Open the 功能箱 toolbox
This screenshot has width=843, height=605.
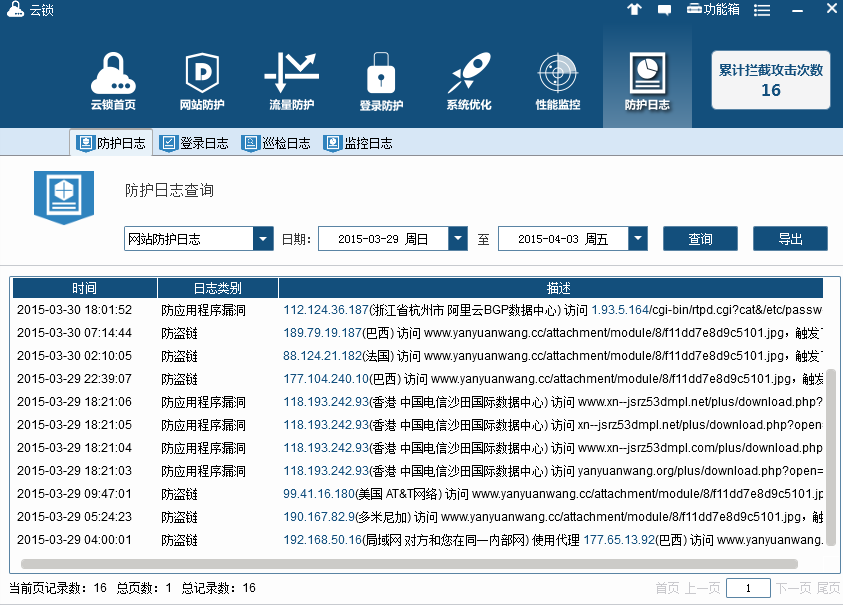coord(714,9)
